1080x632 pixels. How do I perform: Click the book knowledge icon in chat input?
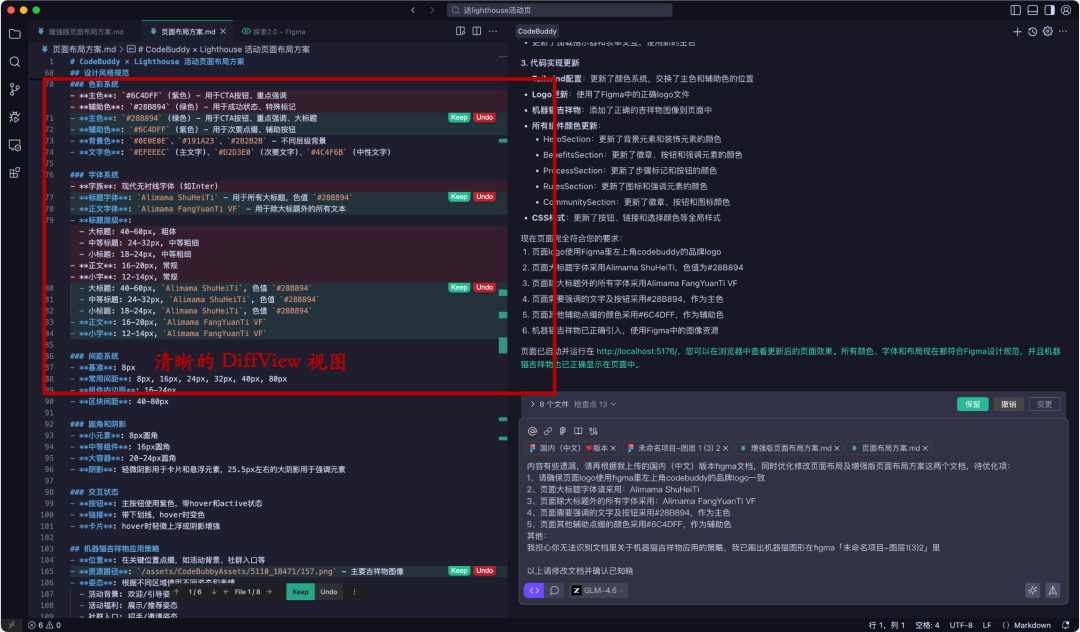click(x=578, y=431)
